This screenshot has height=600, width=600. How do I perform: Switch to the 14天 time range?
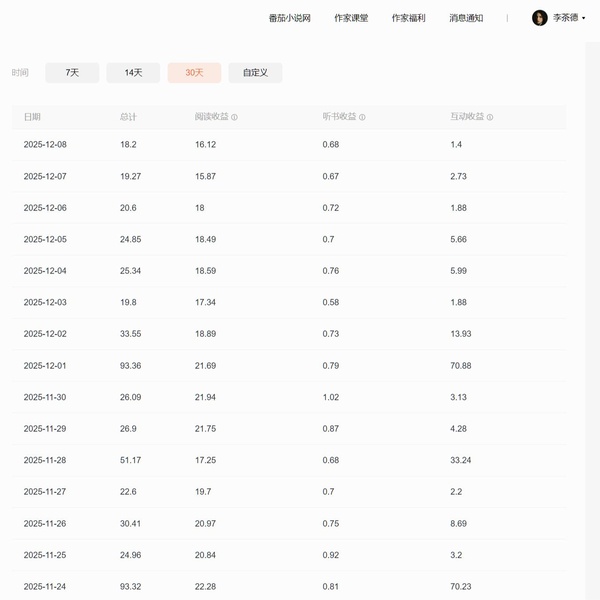click(x=133, y=73)
